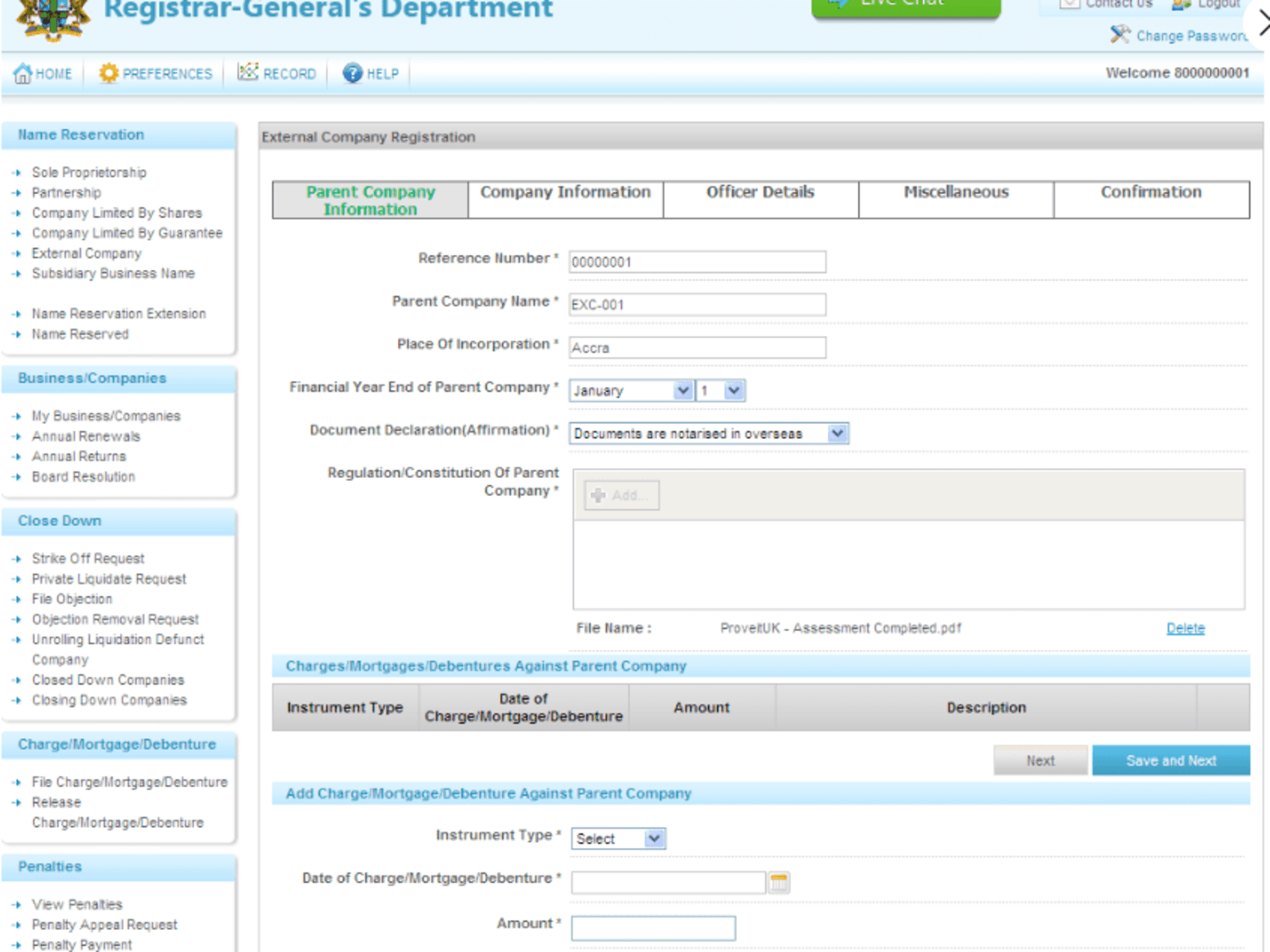The width and height of the screenshot is (1270, 952).
Task: Click the Next button
Action: 1041,760
